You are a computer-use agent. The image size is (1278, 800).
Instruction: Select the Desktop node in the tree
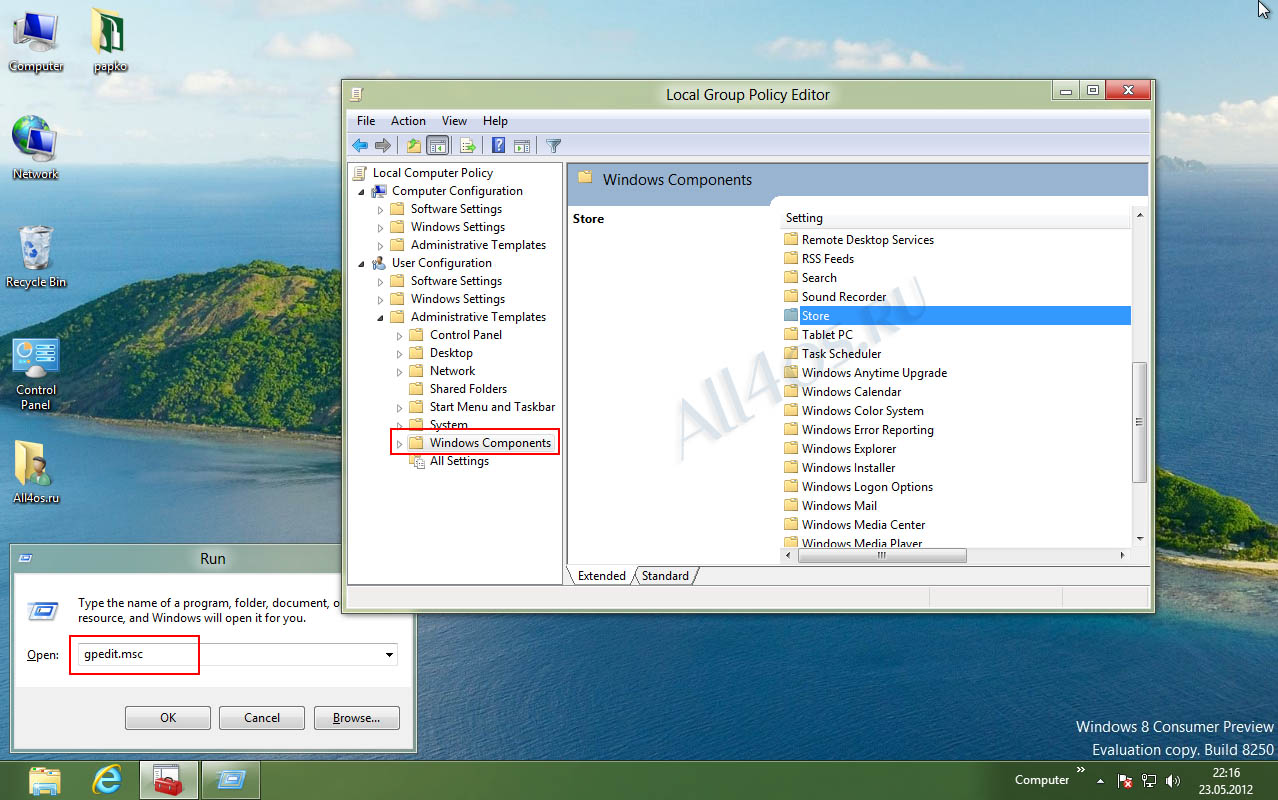pos(441,353)
